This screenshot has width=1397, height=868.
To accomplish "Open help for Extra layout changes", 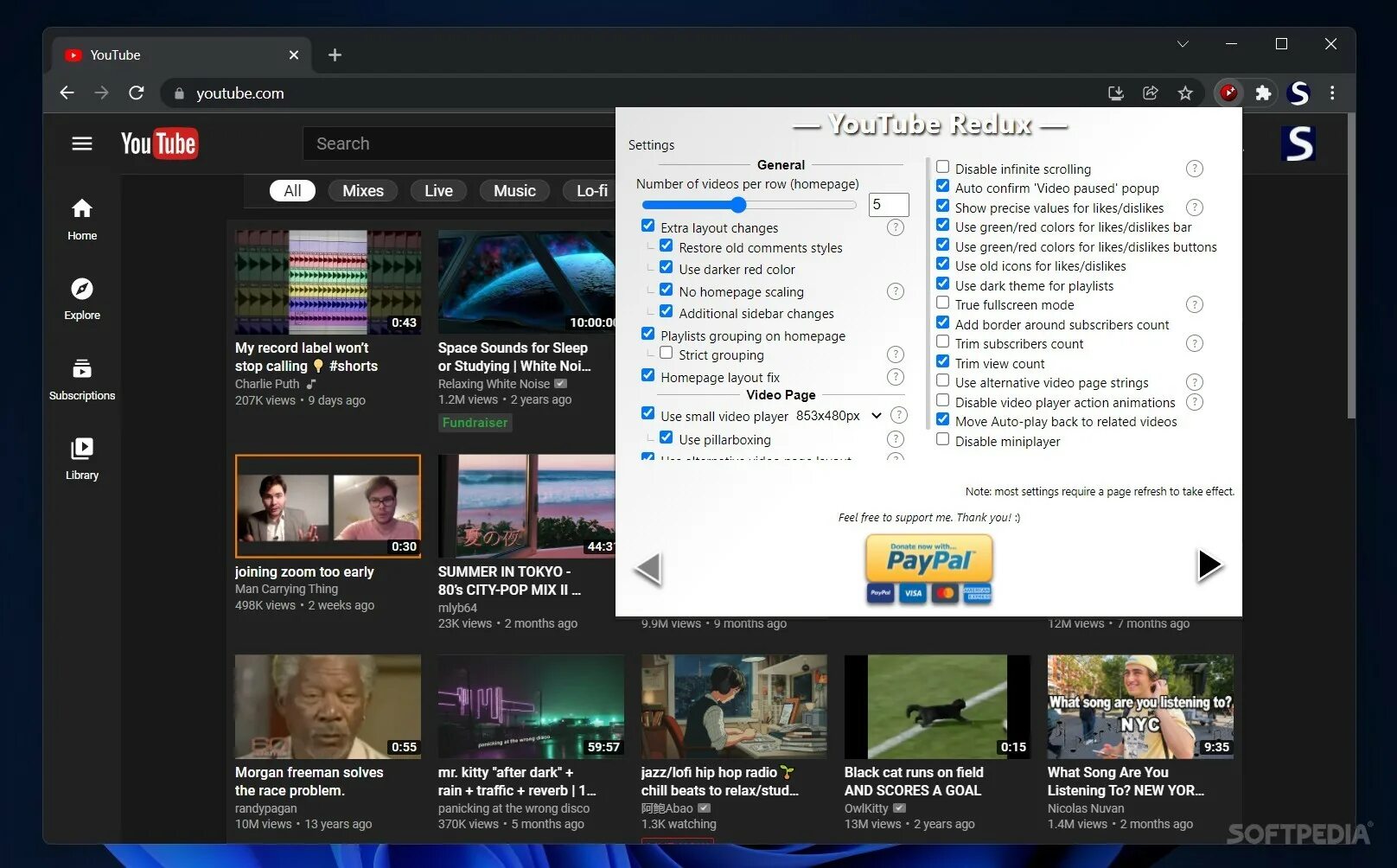I will pyautogui.click(x=896, y=227).
